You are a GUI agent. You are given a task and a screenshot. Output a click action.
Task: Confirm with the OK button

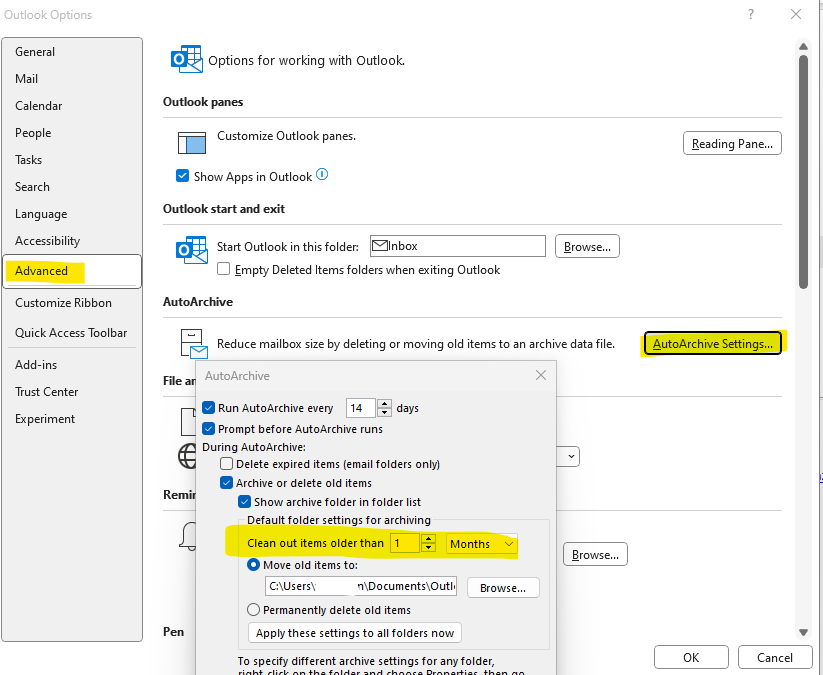point(691,657)
